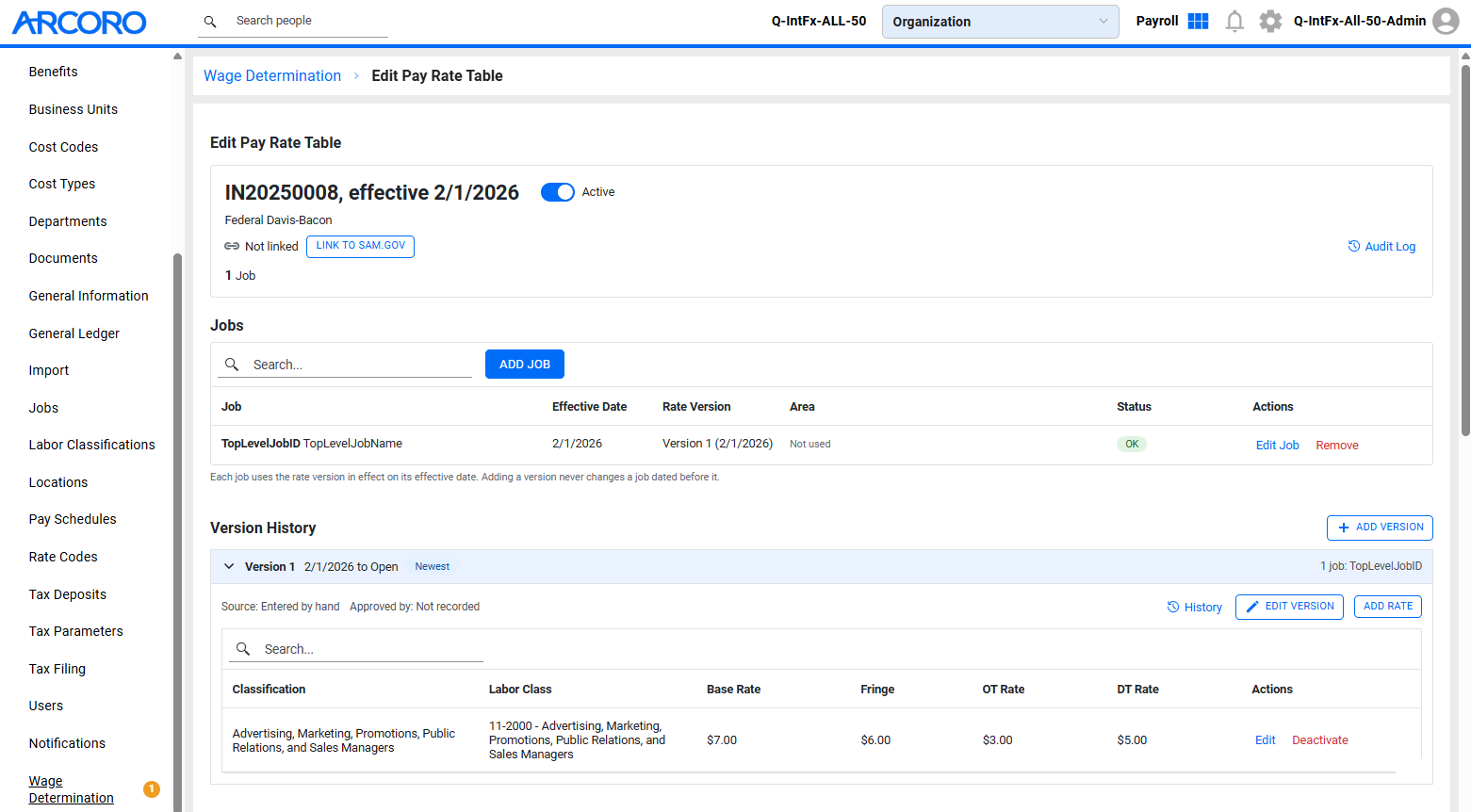This screenshot has width=1471, height=812.
Task: Click the Wage Determination alert badge
Action: coord(152,789)
